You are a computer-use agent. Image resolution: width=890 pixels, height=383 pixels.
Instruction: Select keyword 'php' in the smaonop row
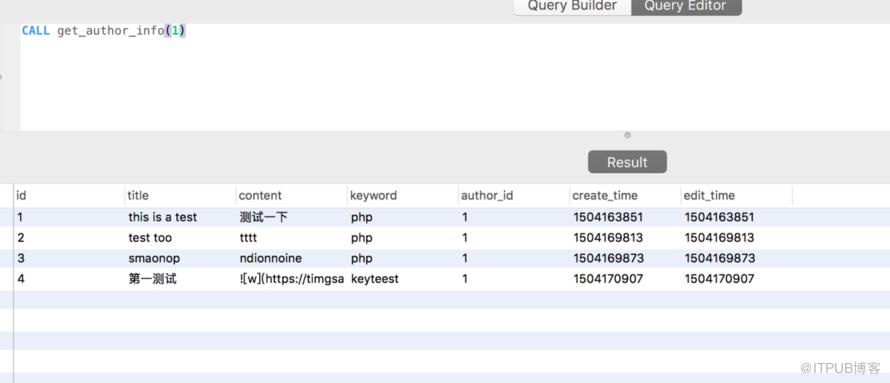pyautogui.click(x=362, y=259)
